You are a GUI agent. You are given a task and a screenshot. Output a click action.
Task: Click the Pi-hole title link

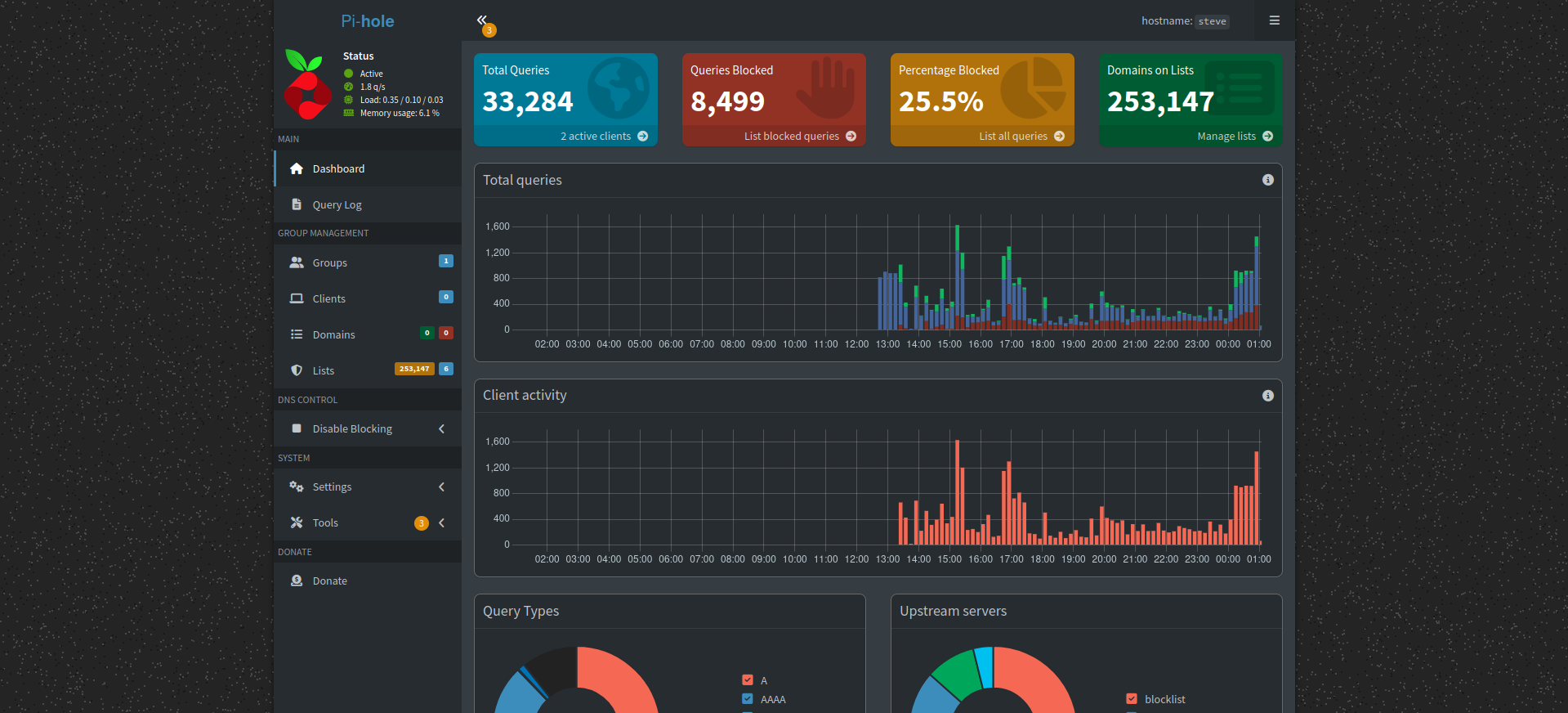pos(368,21)
